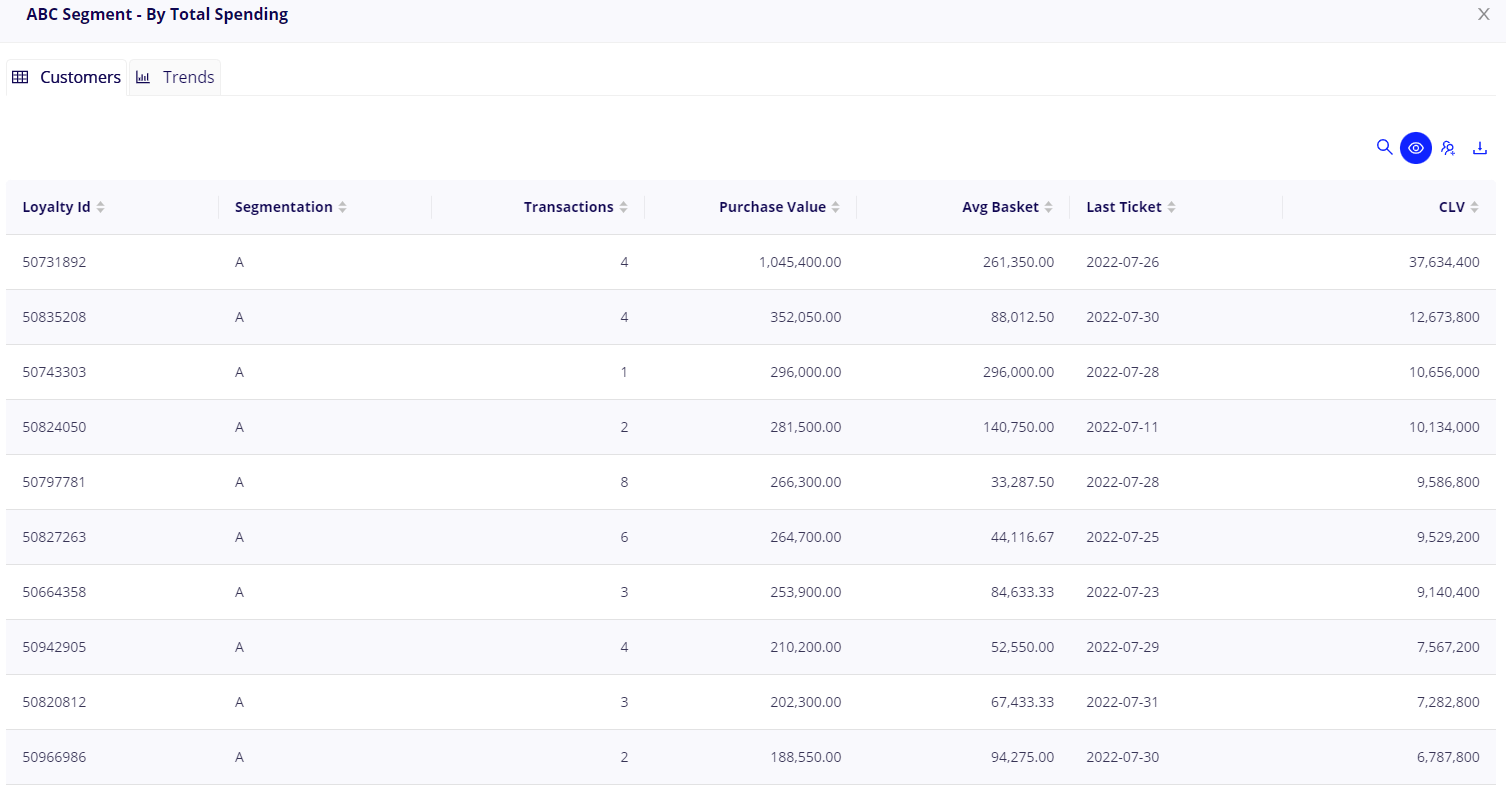Screen dimensions: 1506x790
Task: Click loyalty id 50942905
Action: (54, 647)
